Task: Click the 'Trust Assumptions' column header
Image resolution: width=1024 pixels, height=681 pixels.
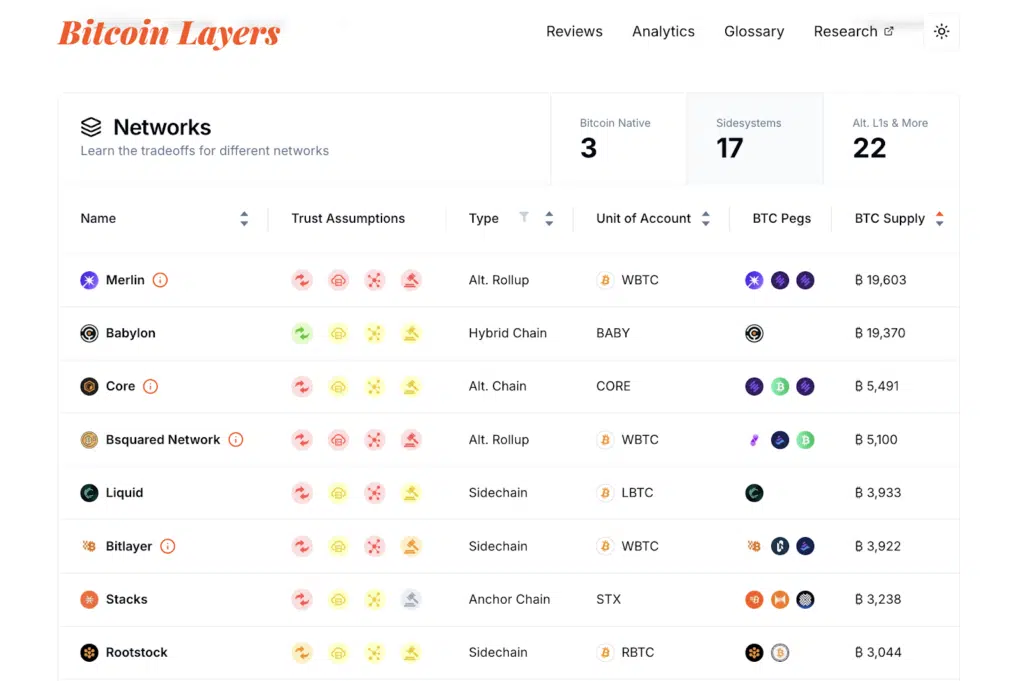Action: (348, 219)
